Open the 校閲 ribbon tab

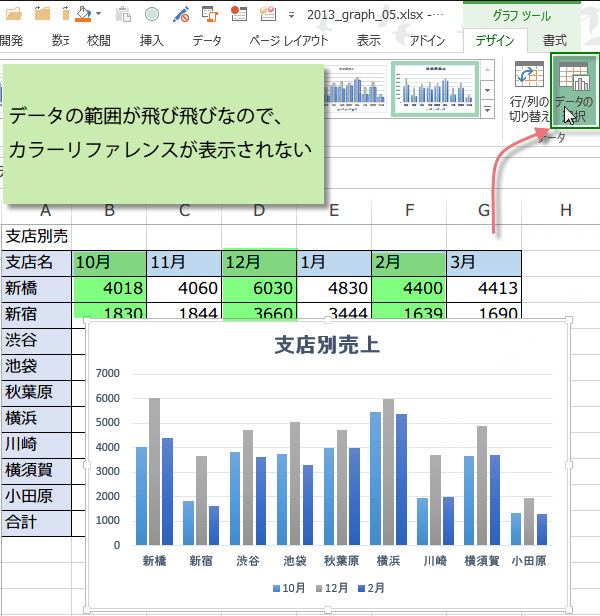point(99,40)
